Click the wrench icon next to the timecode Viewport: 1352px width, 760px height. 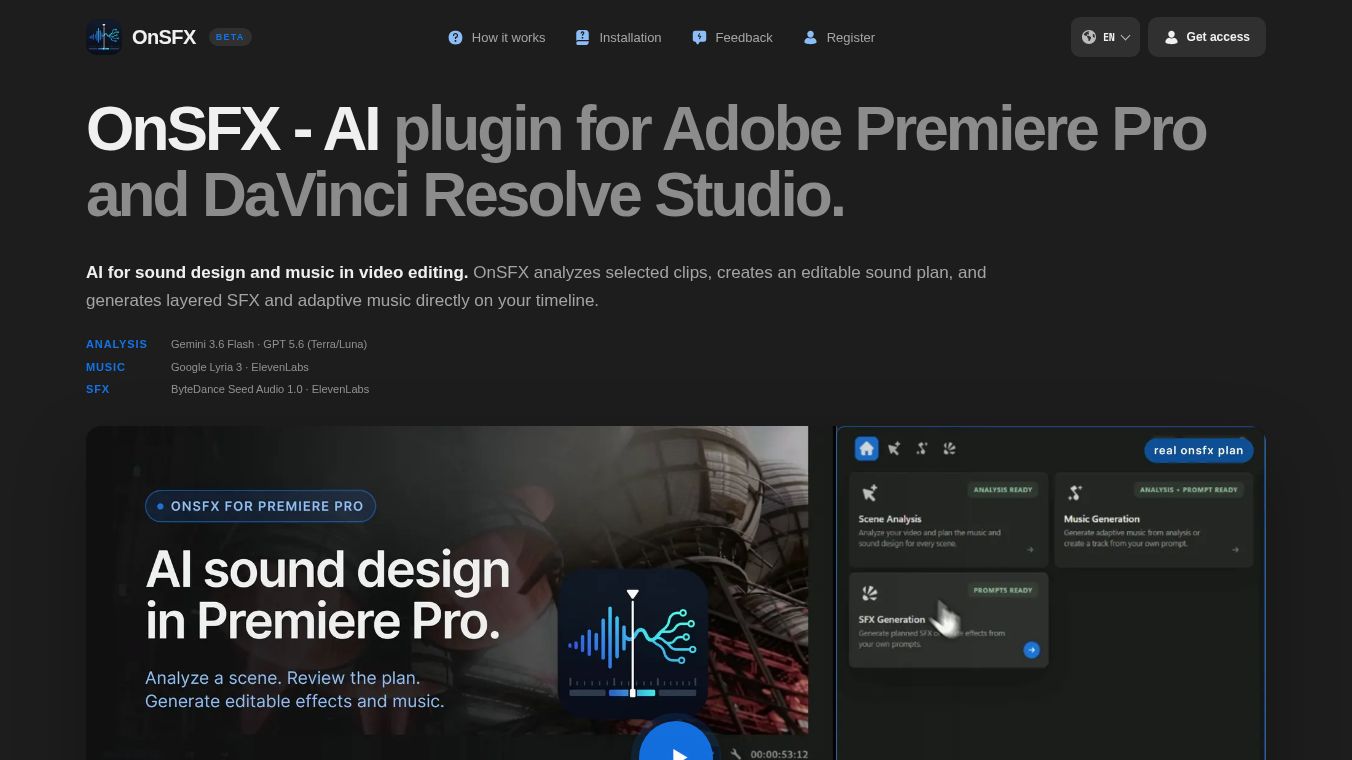pyautogui.click(x=736, y=754)
